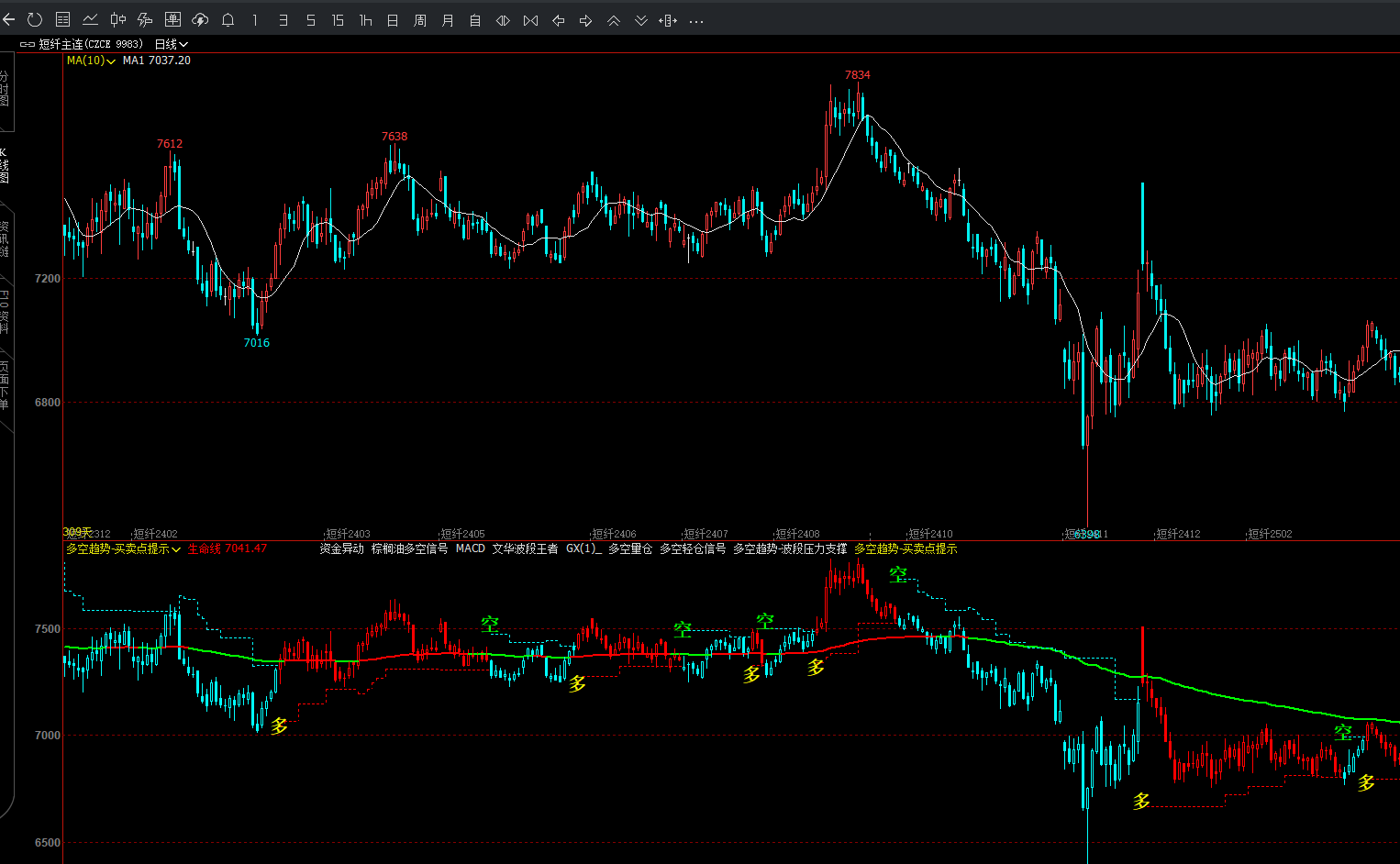Switch sub-chart to 棕榈油多空信号 indicator
The image size is (1400, 864).
pyautogui.click(x=409, y=548)
